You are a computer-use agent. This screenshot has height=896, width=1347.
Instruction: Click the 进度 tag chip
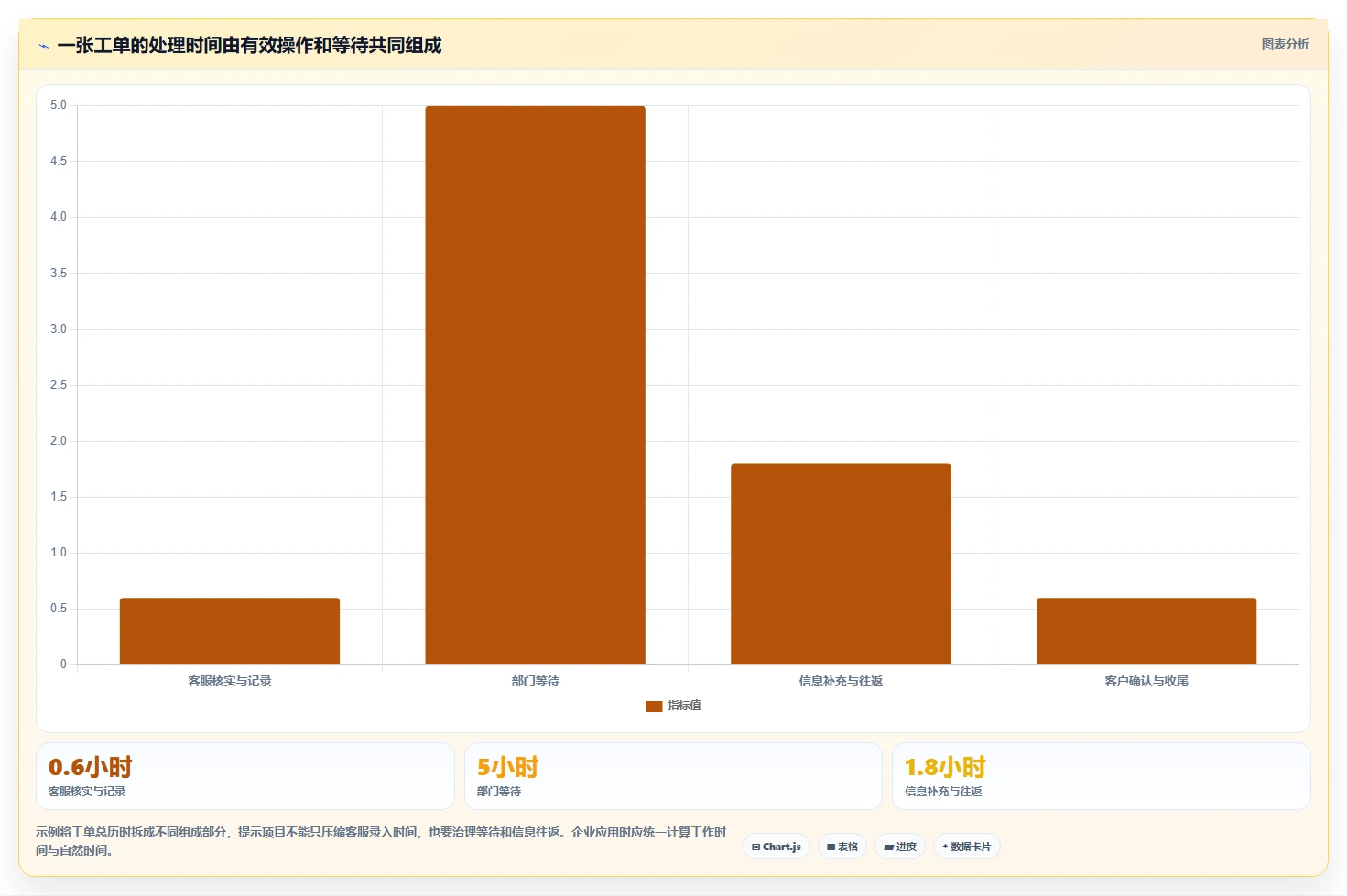(900, 847)
